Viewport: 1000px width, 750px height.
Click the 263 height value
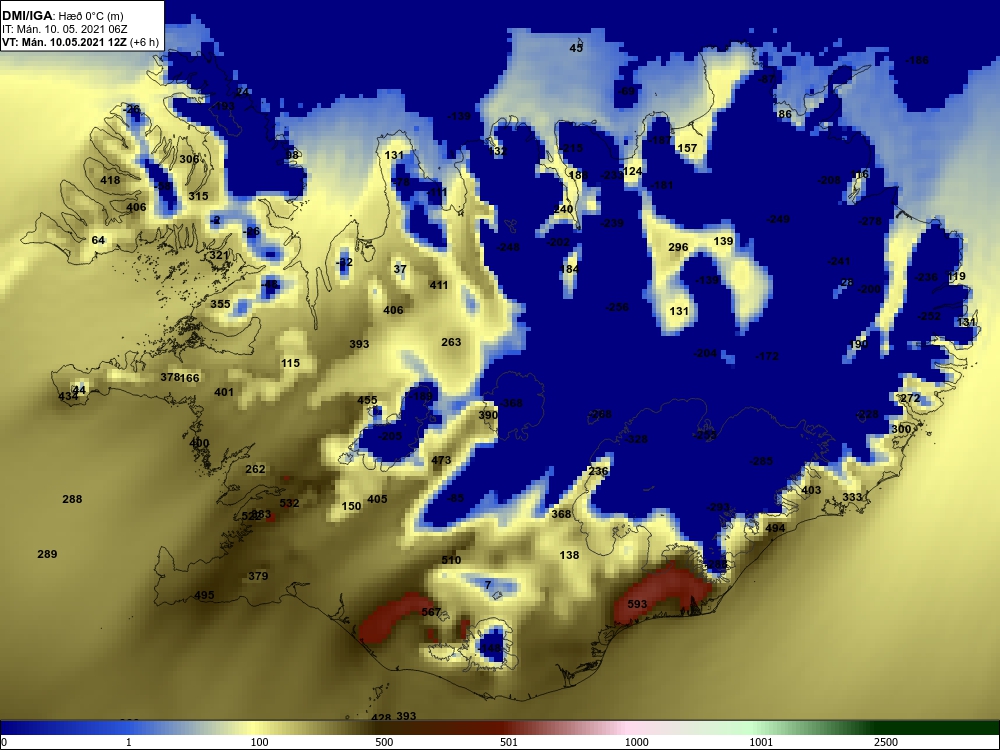tap(451, 342)
